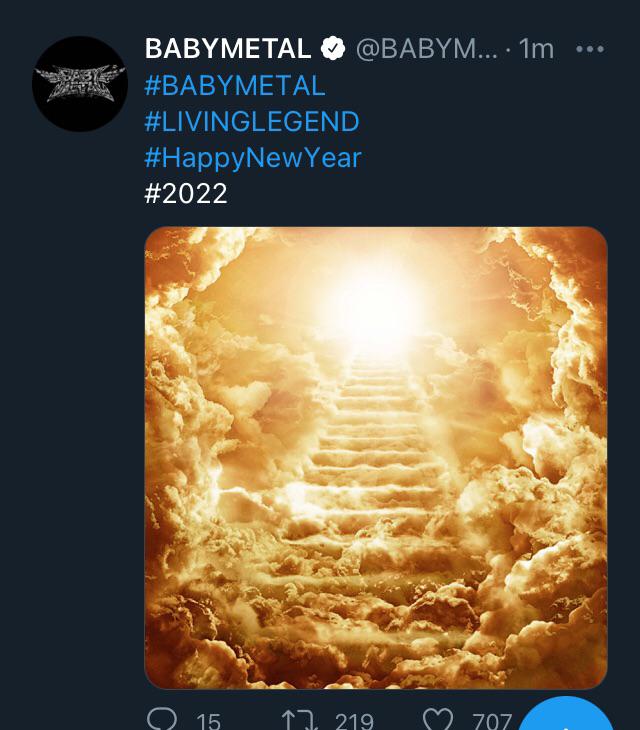Tap the #HappyNewYear hashtag
Screen dimensions: 640x730
tap(253, 157)
